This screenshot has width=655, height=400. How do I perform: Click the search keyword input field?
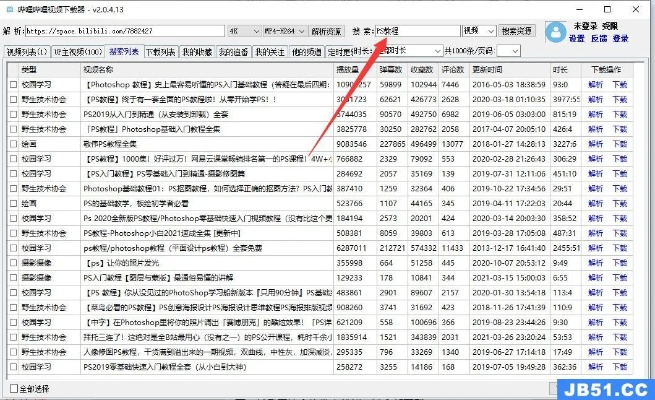pos(422,31)
